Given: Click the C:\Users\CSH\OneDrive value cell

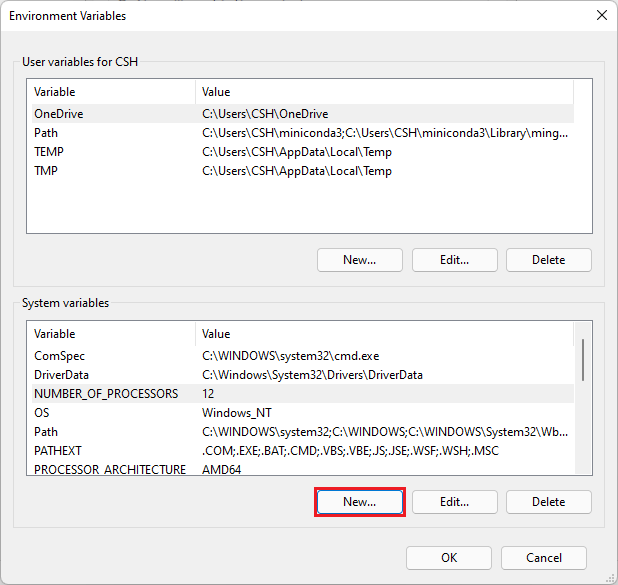Looking at the screenshot, I should point(265,114).
